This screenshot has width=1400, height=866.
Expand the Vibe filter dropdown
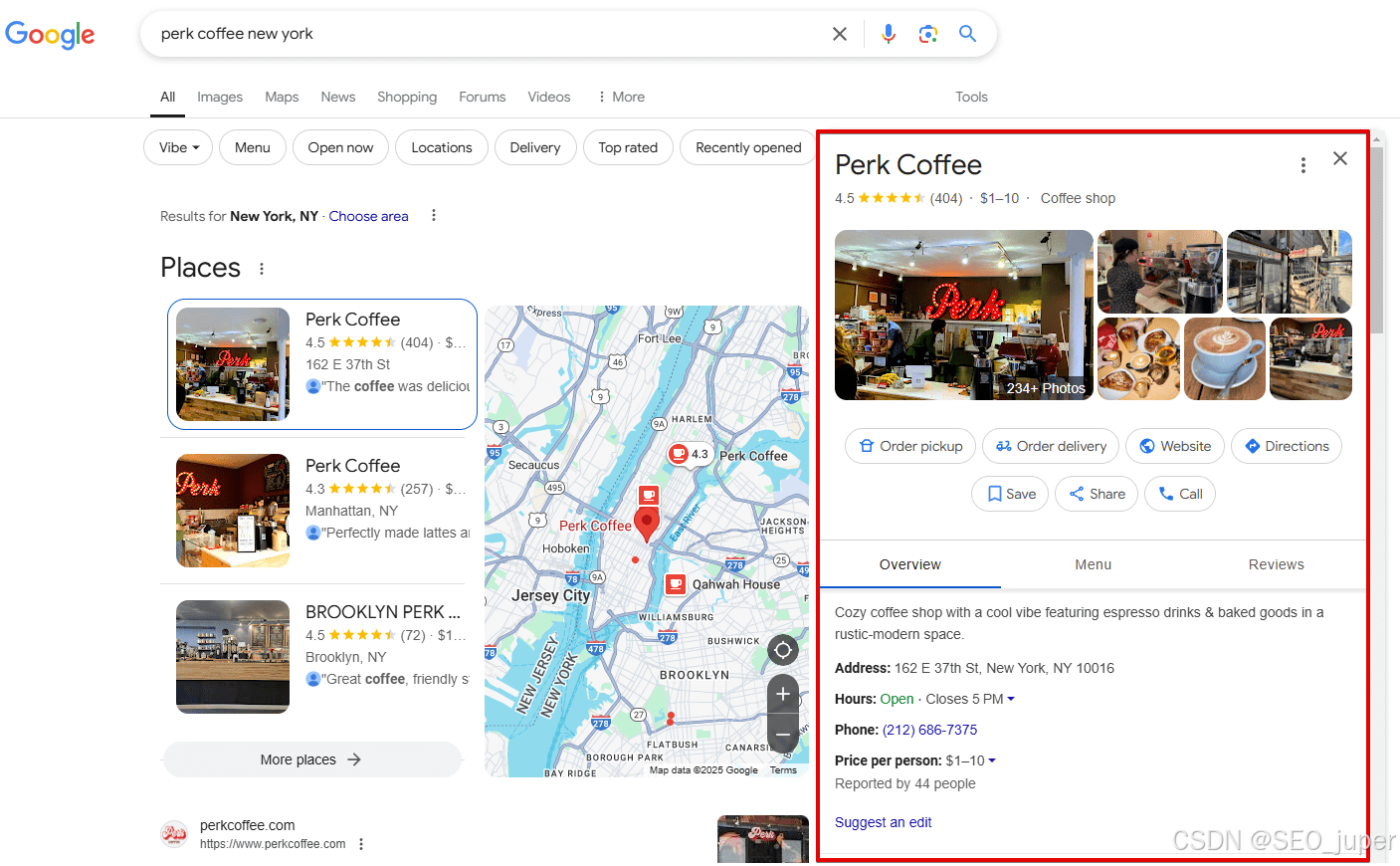click(x=178, y=147)
